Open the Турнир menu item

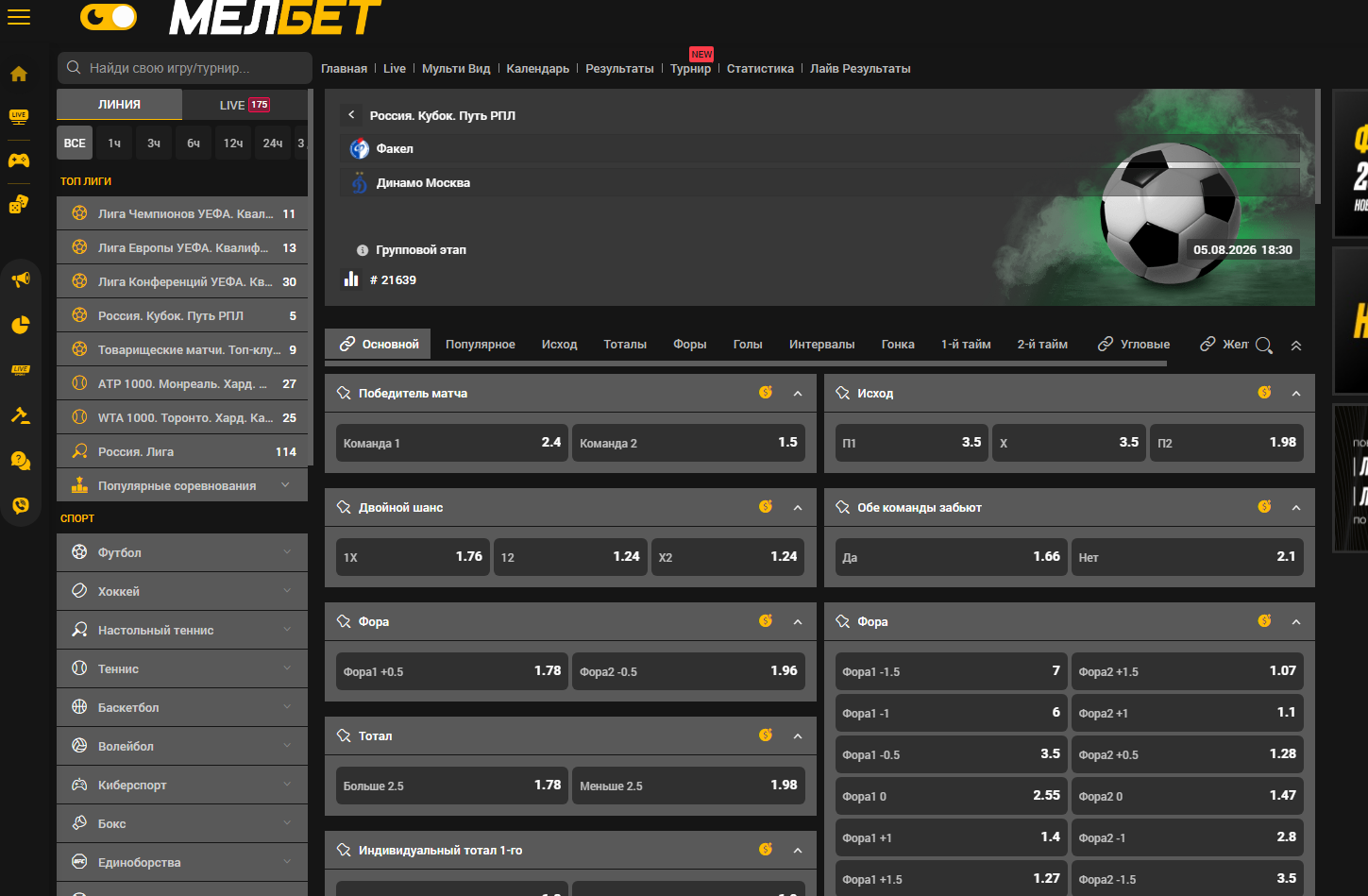click(690, 69)
